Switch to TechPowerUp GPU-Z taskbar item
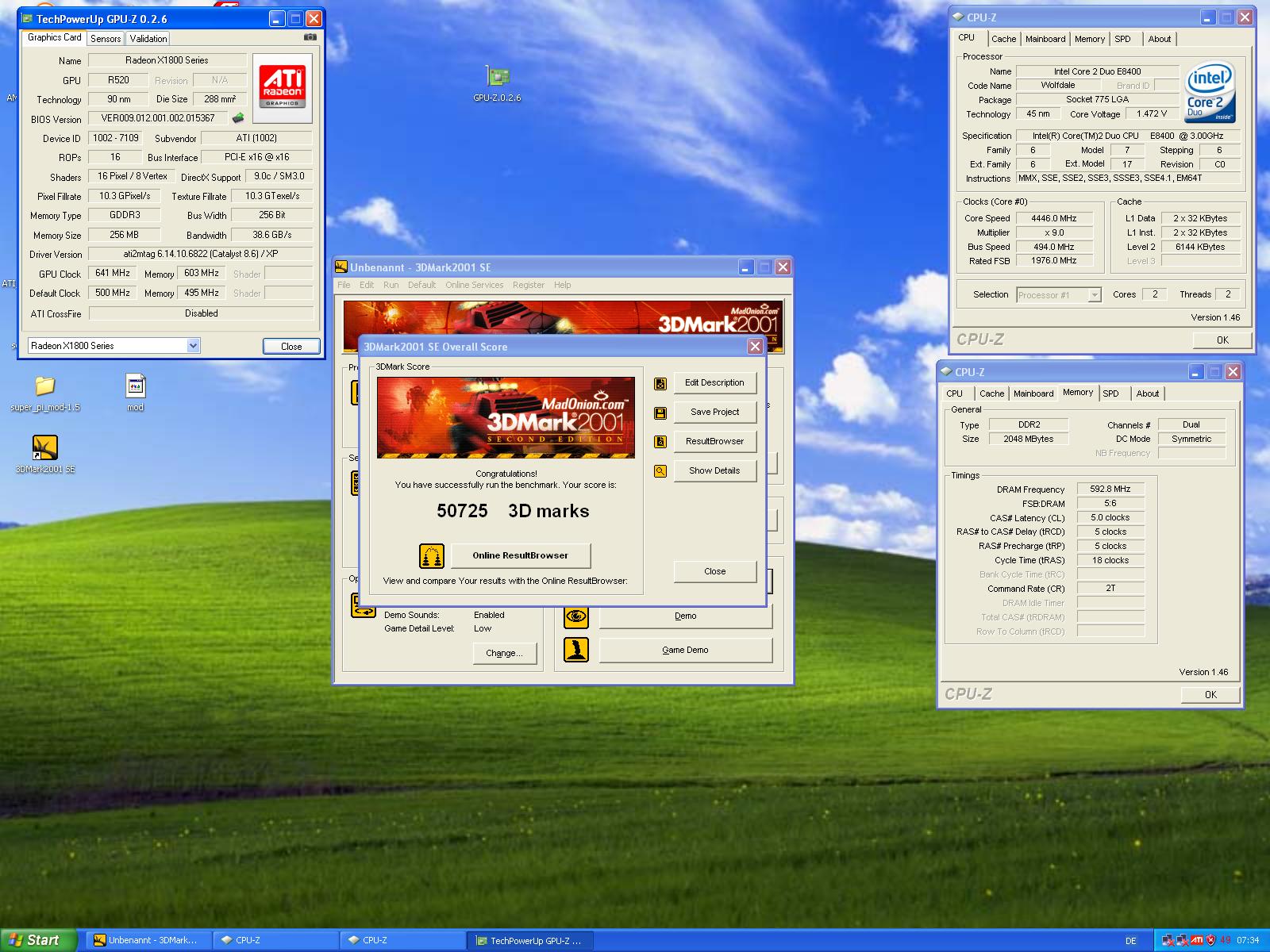The width and height of the screenshot is (1270, 952). point(530,940)
